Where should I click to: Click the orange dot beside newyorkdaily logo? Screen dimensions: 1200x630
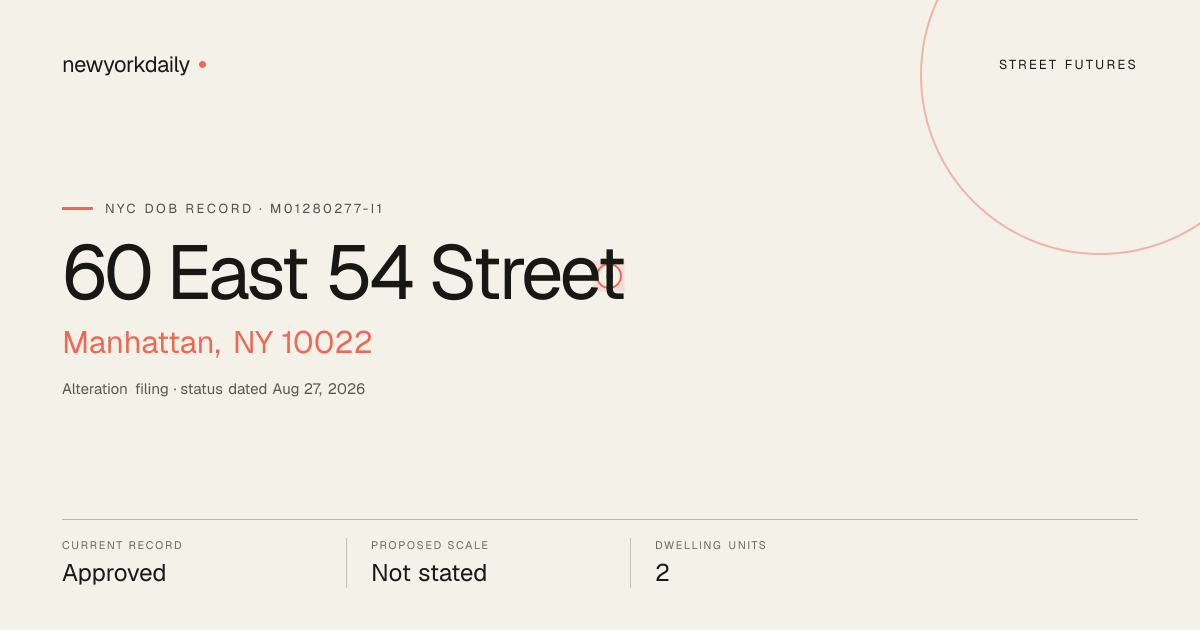click(x=202, y=65)
